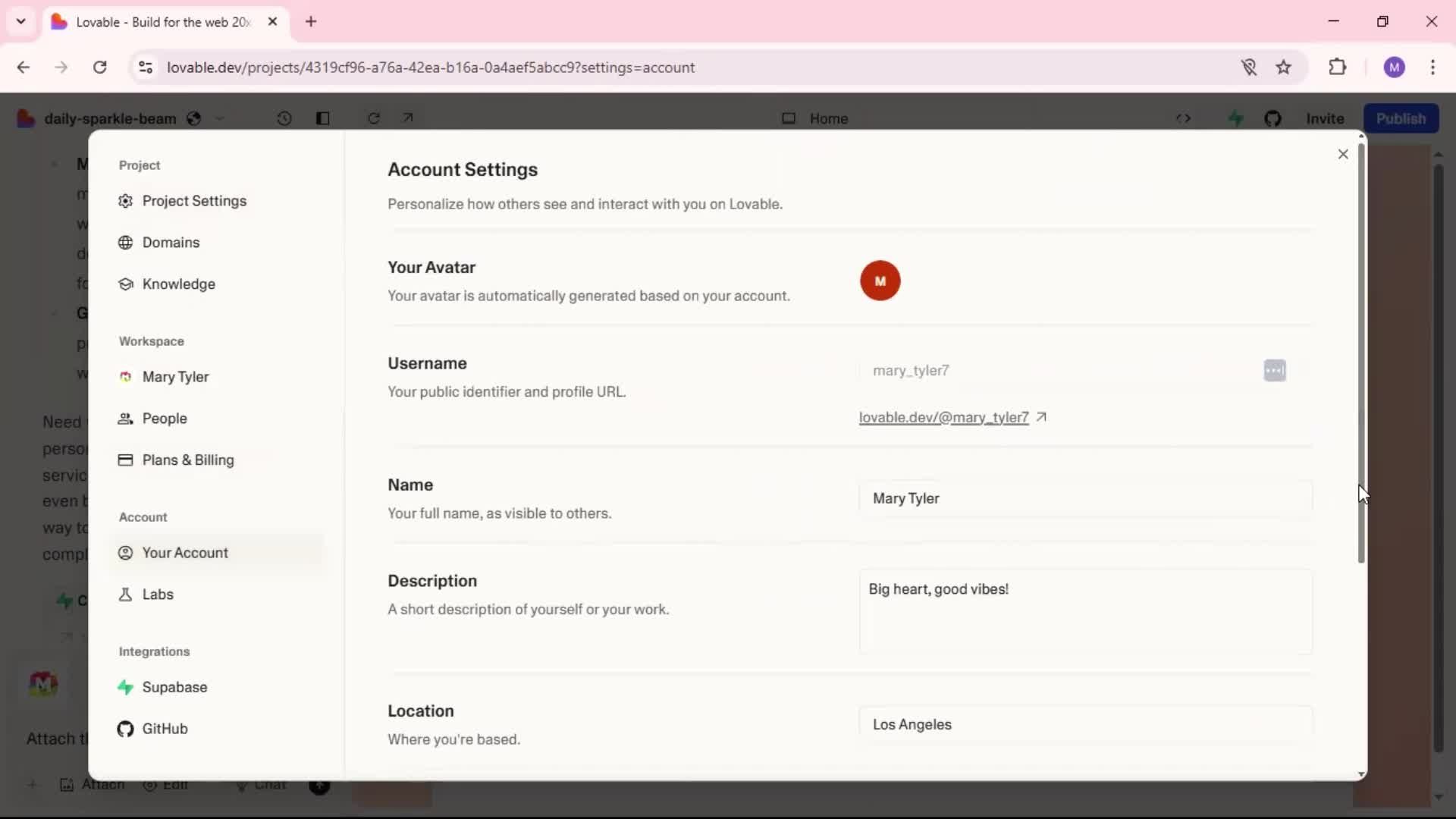Open the Chrome profile M avatar

(x=1394, y=67)
